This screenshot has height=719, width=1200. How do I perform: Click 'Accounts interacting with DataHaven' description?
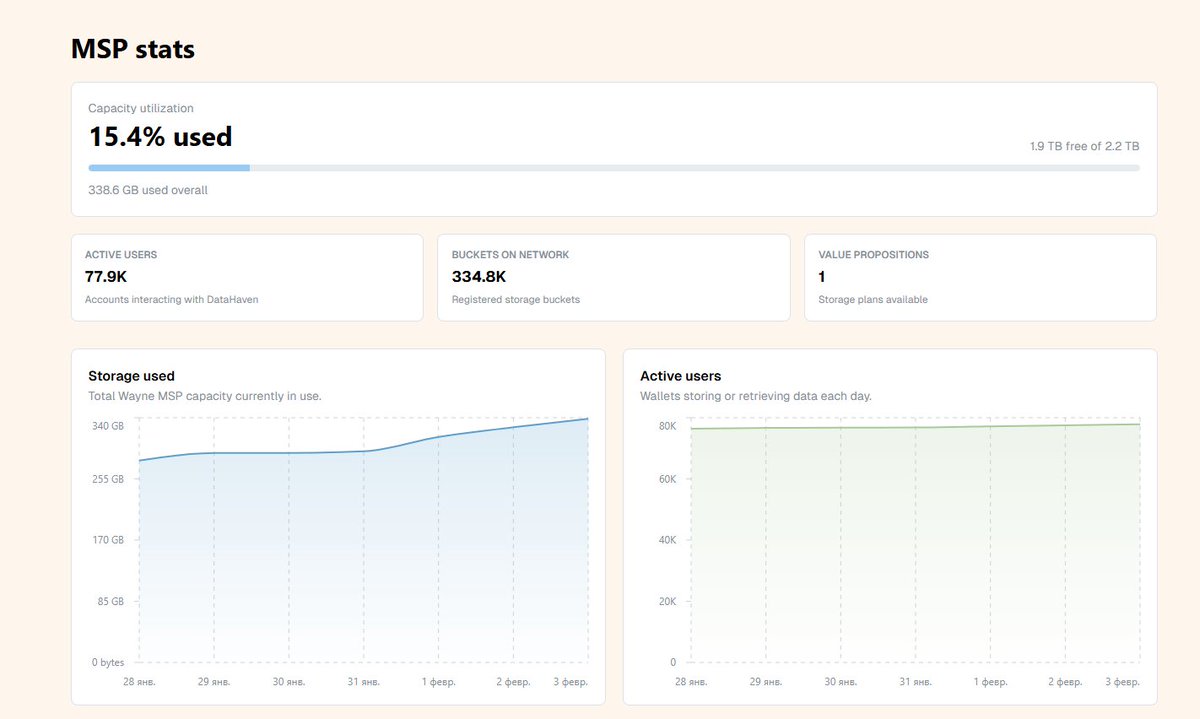(x=171, y=300)
